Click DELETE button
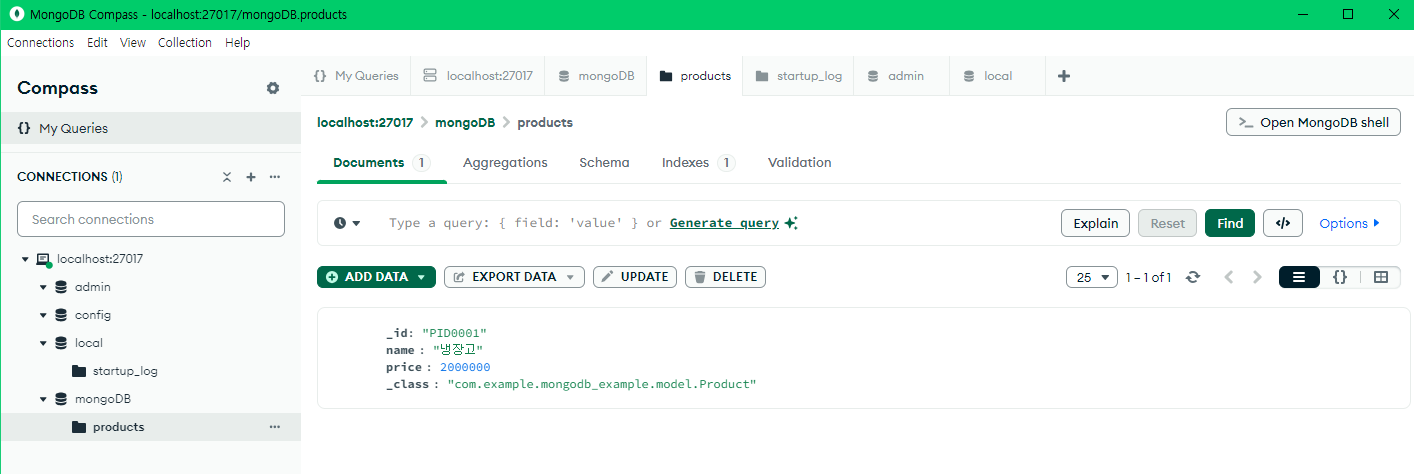The image size is (1414, 474). click(x=725, y=277)
